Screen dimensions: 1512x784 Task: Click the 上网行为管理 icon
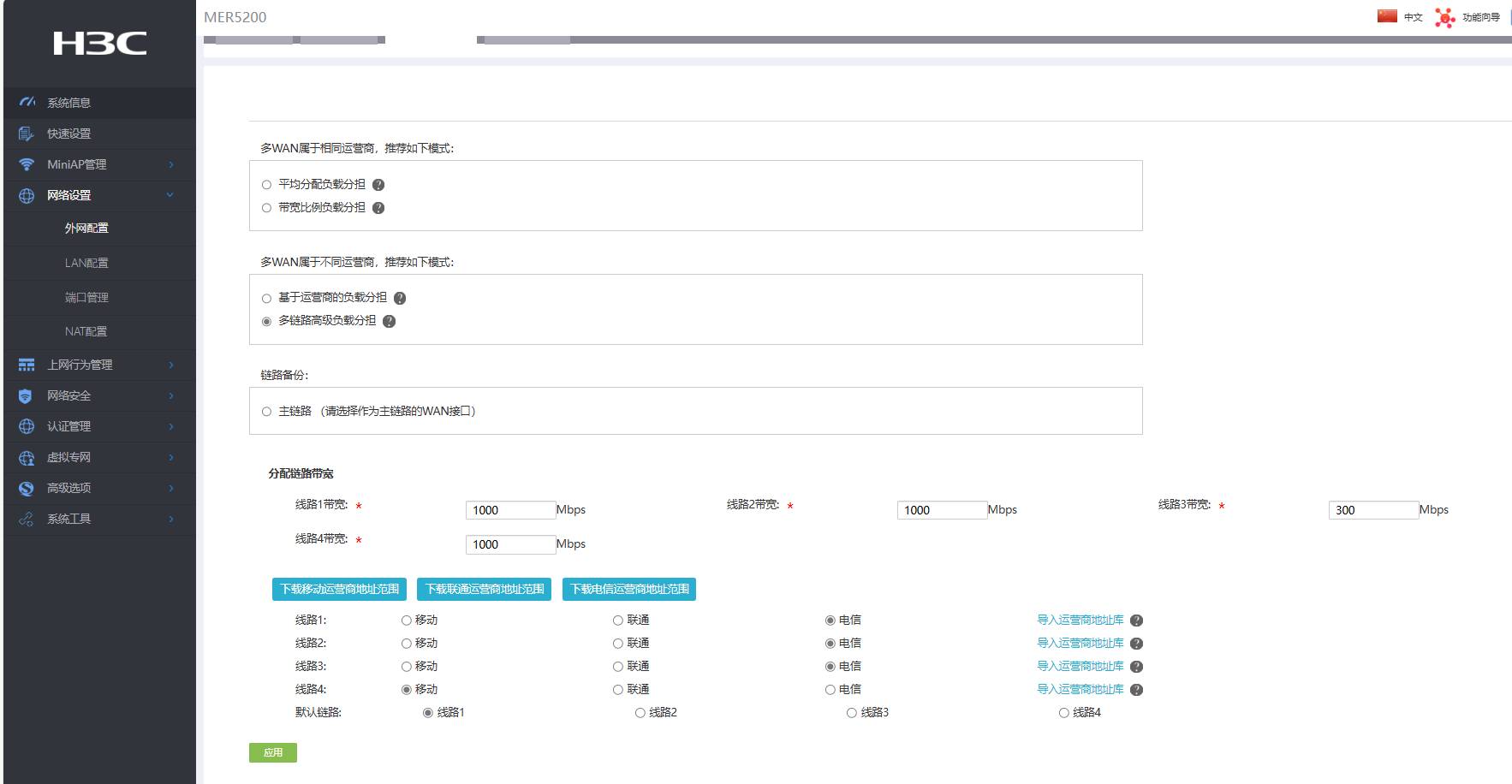pyautogui.click(x=27, y=365)
